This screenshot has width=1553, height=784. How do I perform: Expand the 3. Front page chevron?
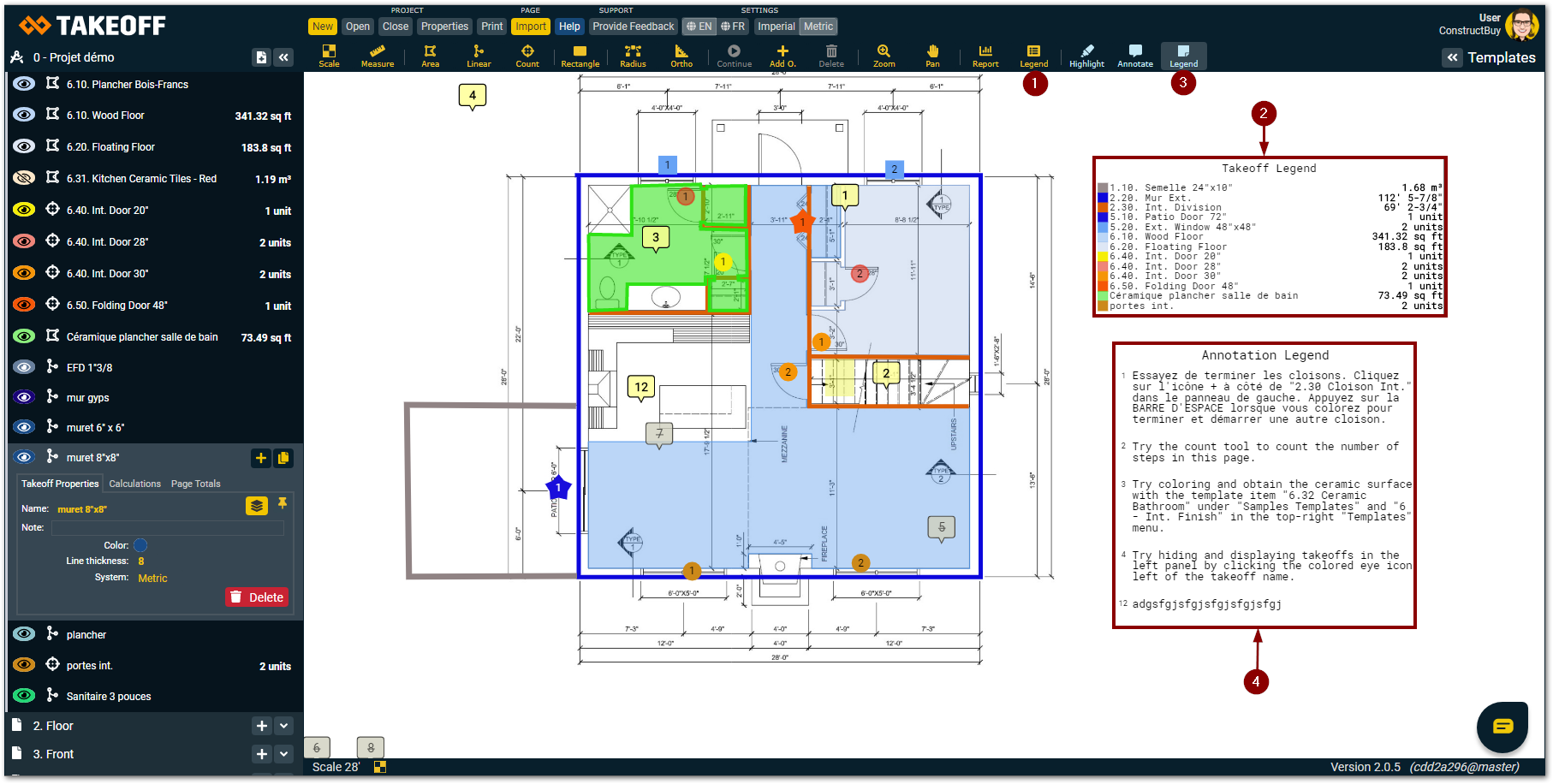click(284, 754)
